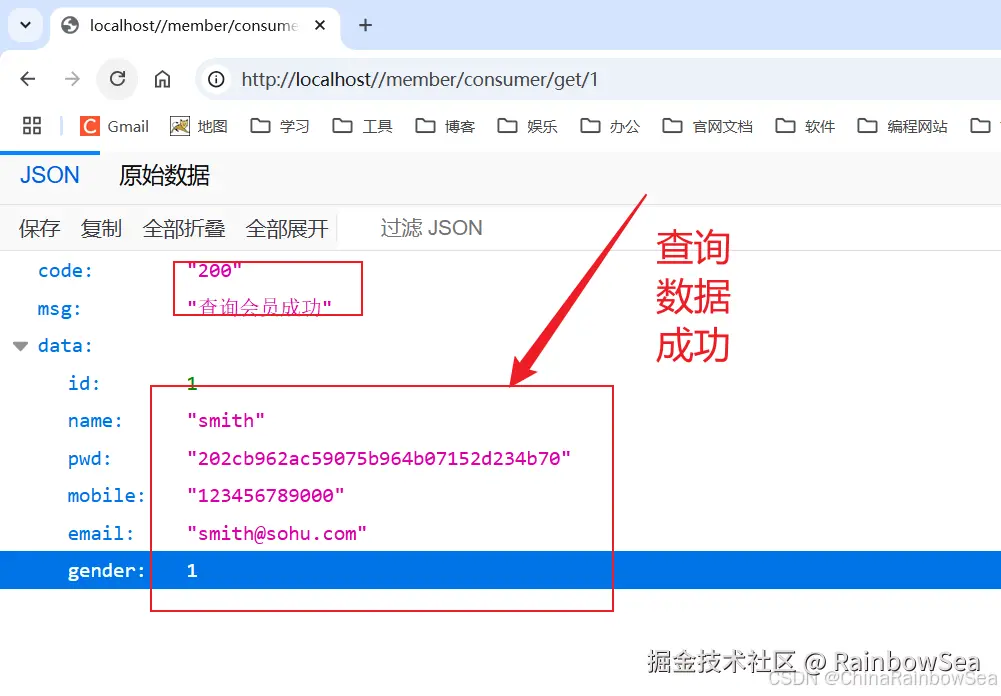Click the "查询会员成功" msg value
The image size is (1001, 696).
click(259, 308)
